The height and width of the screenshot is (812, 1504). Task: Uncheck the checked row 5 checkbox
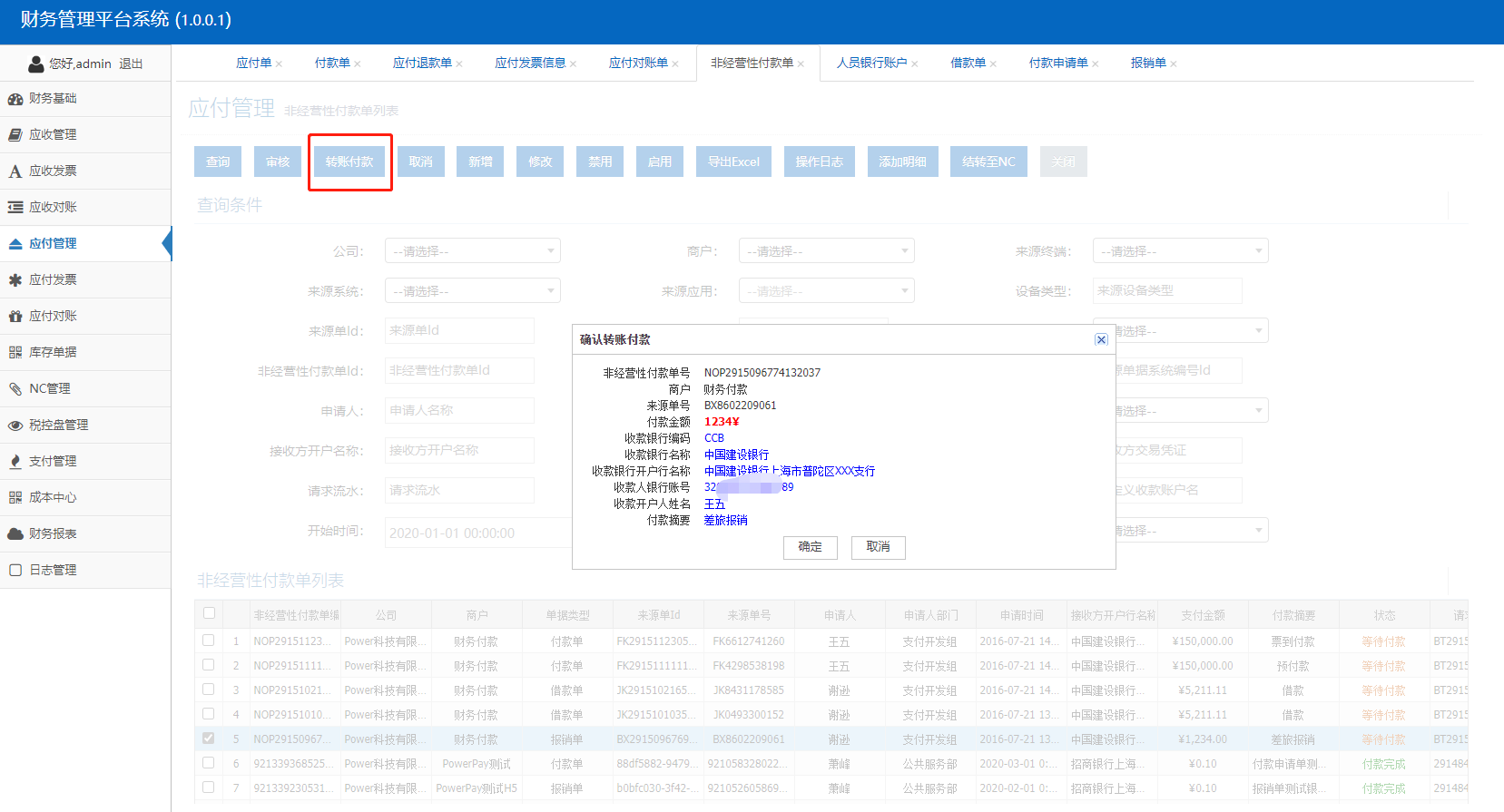pyautogui.click(x=209, y=739)
